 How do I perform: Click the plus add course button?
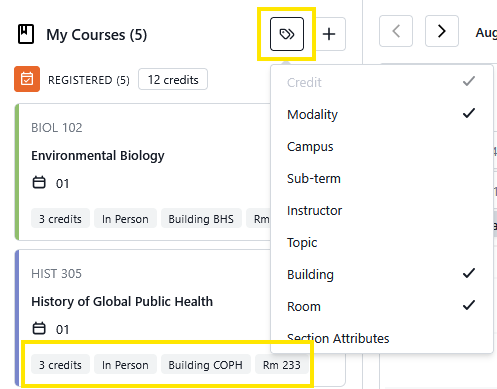tap(329, 34)
